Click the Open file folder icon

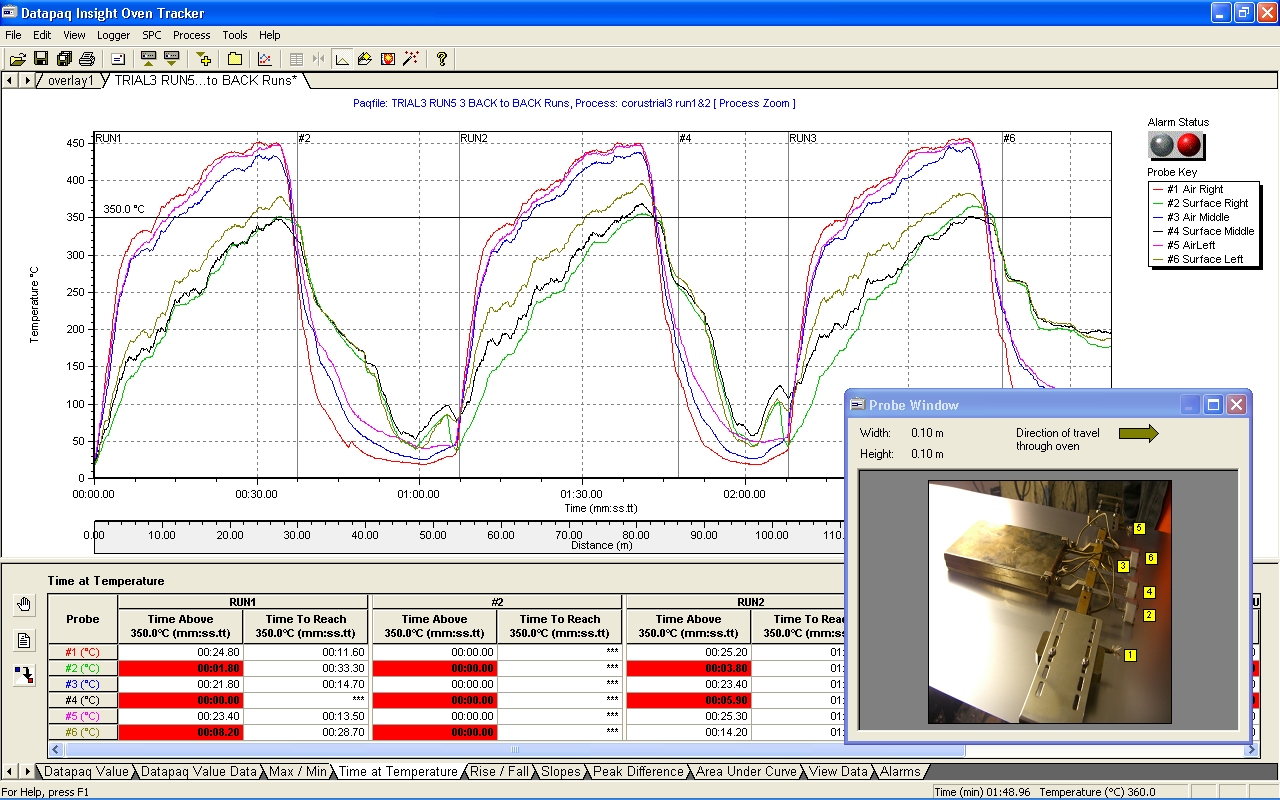[17, 59]
